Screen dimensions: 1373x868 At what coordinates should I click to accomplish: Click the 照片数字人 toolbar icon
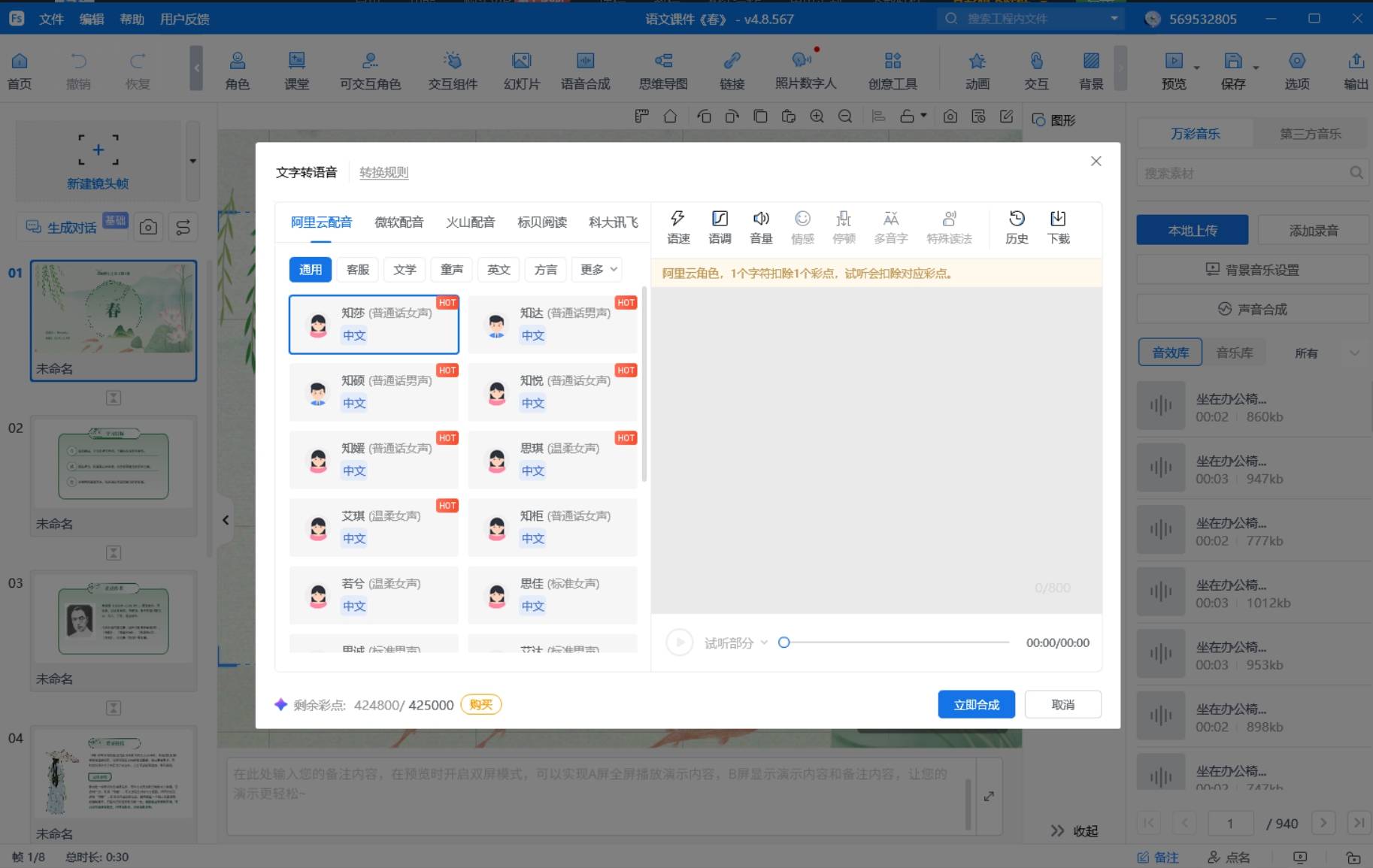(805, 71)
